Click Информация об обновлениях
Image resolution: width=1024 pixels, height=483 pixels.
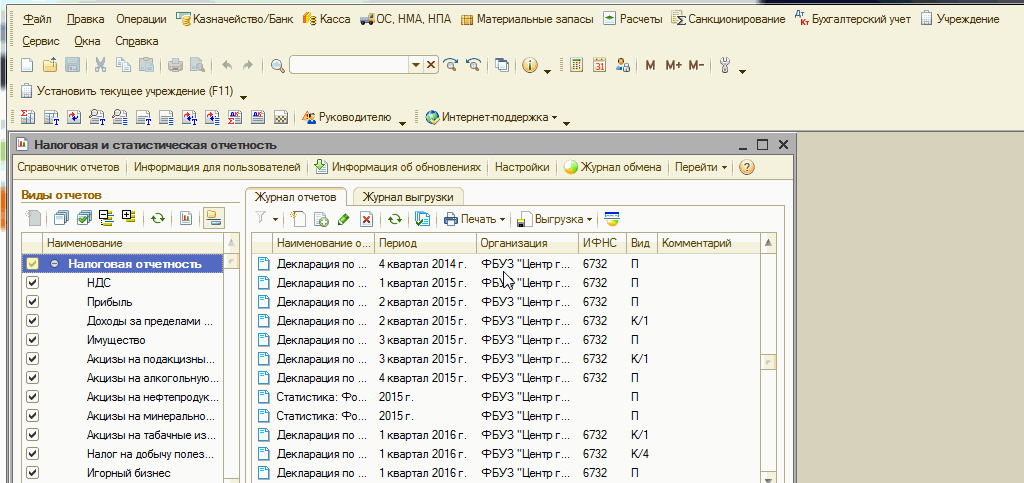pyautogui.click(x=398, y=167)
